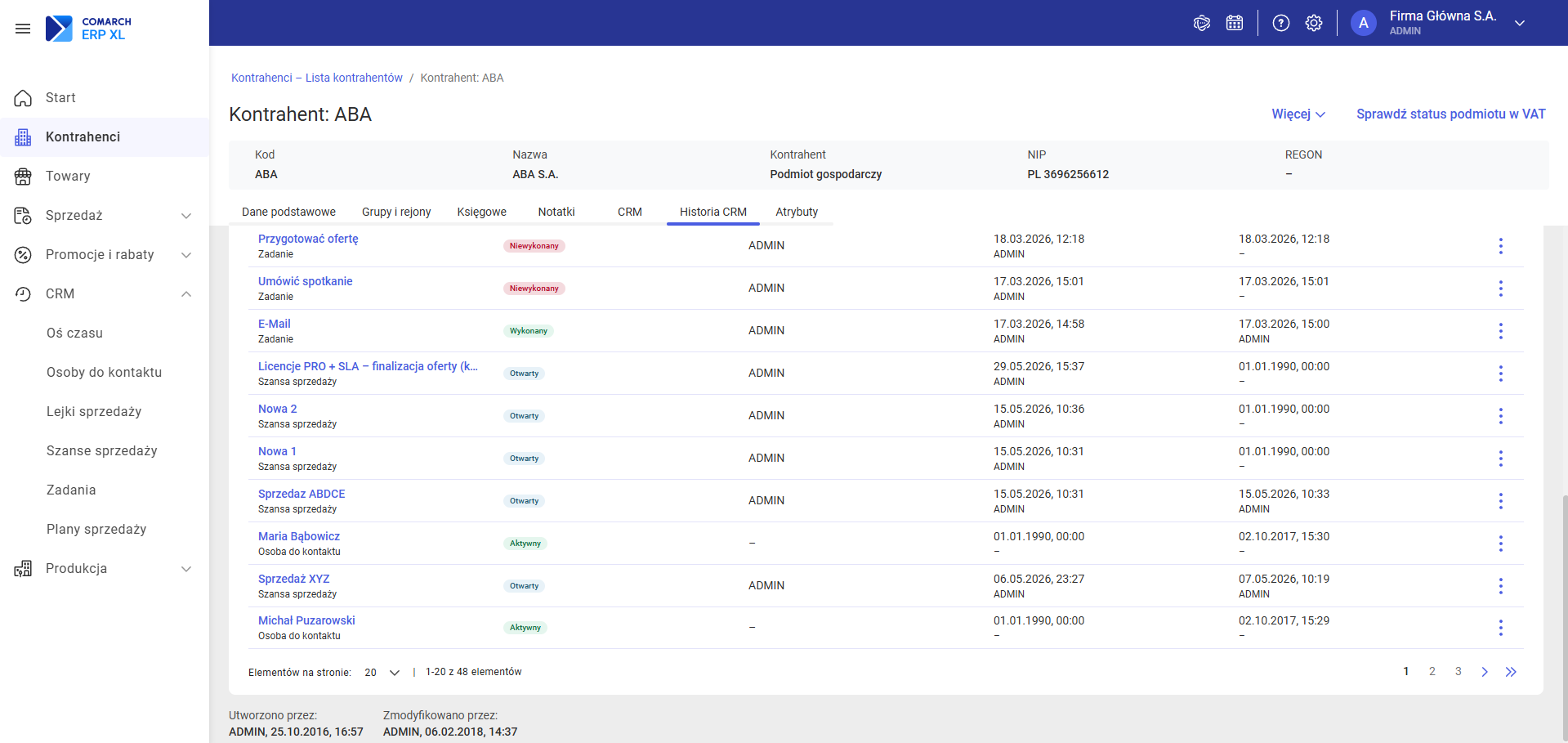Open the Umówić spotkanie task link
The width and height of the screenshot is (1568, 743).
pyautogui.click(x=306, y=281)
